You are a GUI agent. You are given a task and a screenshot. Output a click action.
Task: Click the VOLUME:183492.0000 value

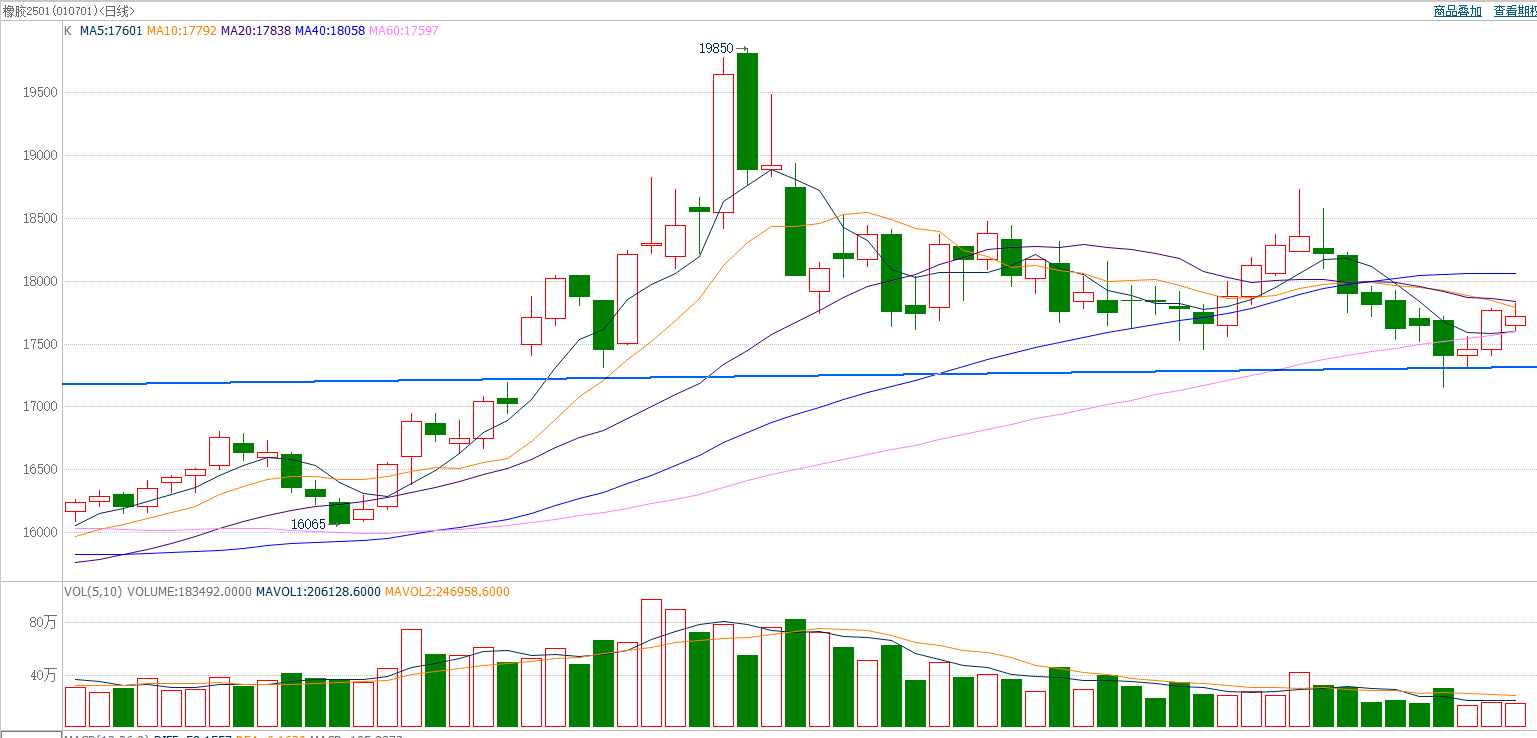tap(189, 592)
